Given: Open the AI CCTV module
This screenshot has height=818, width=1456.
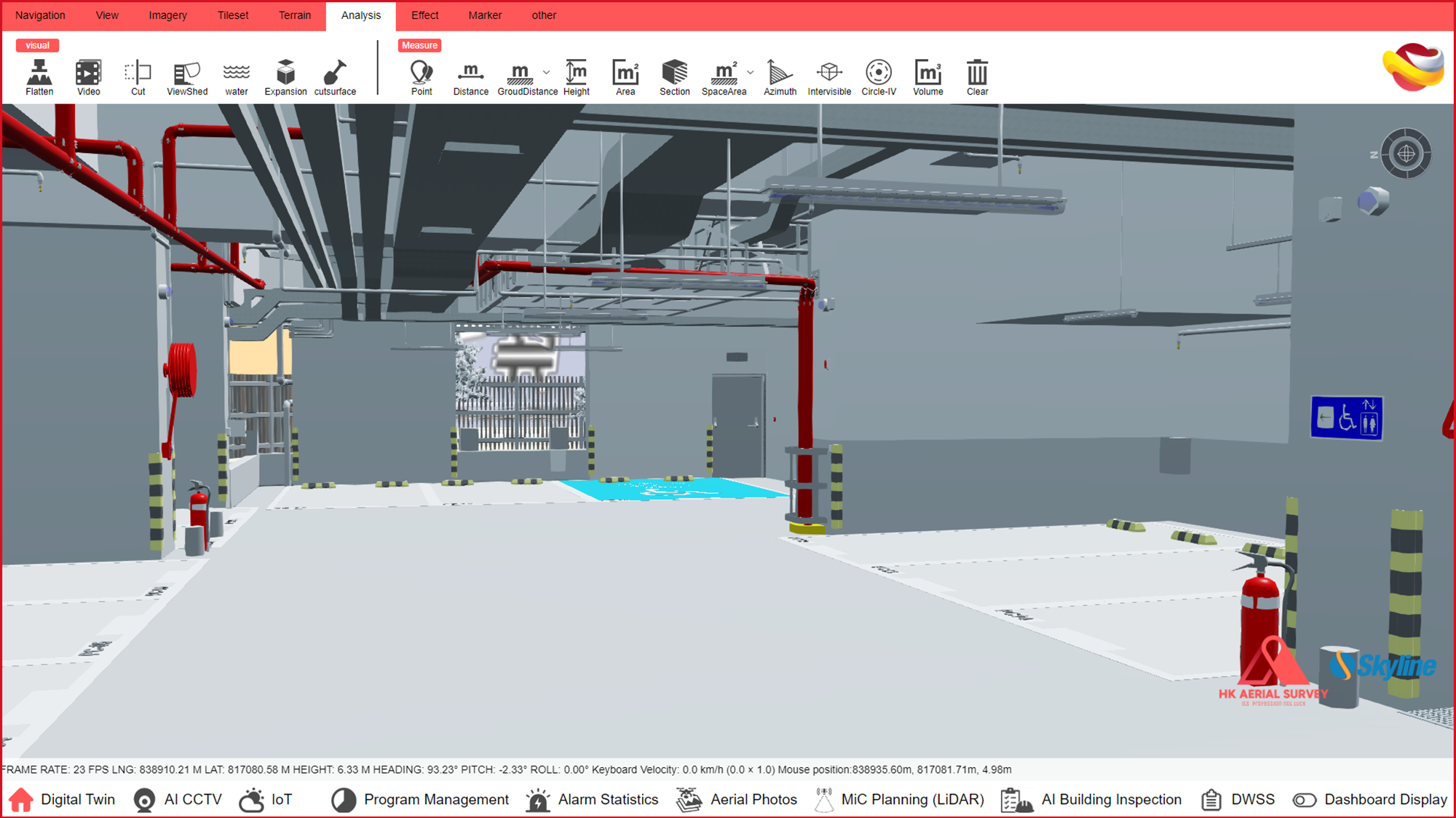Looking at the screenshot, I should pos(178,800).
